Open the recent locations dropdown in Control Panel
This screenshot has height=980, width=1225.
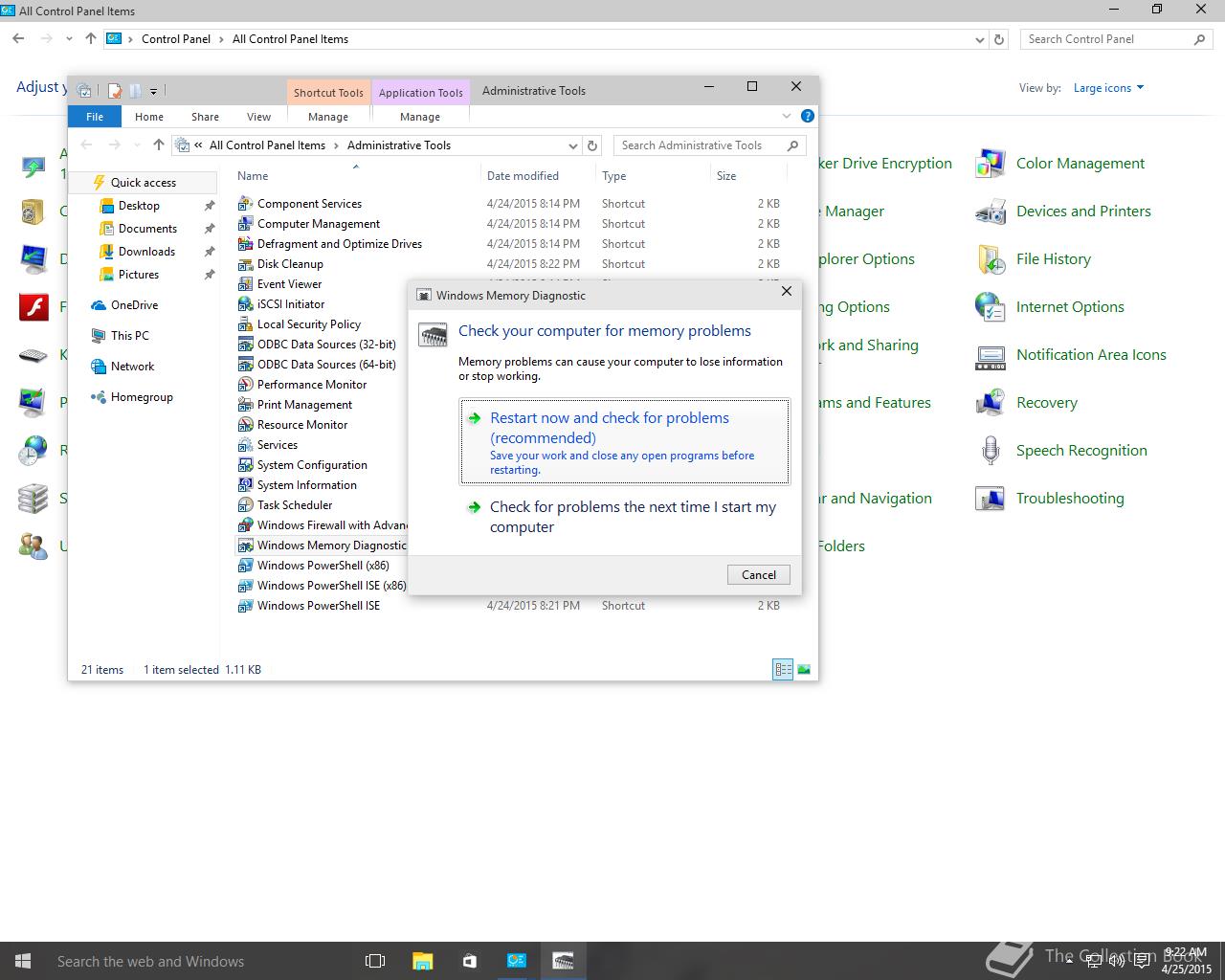click(69, 39)
